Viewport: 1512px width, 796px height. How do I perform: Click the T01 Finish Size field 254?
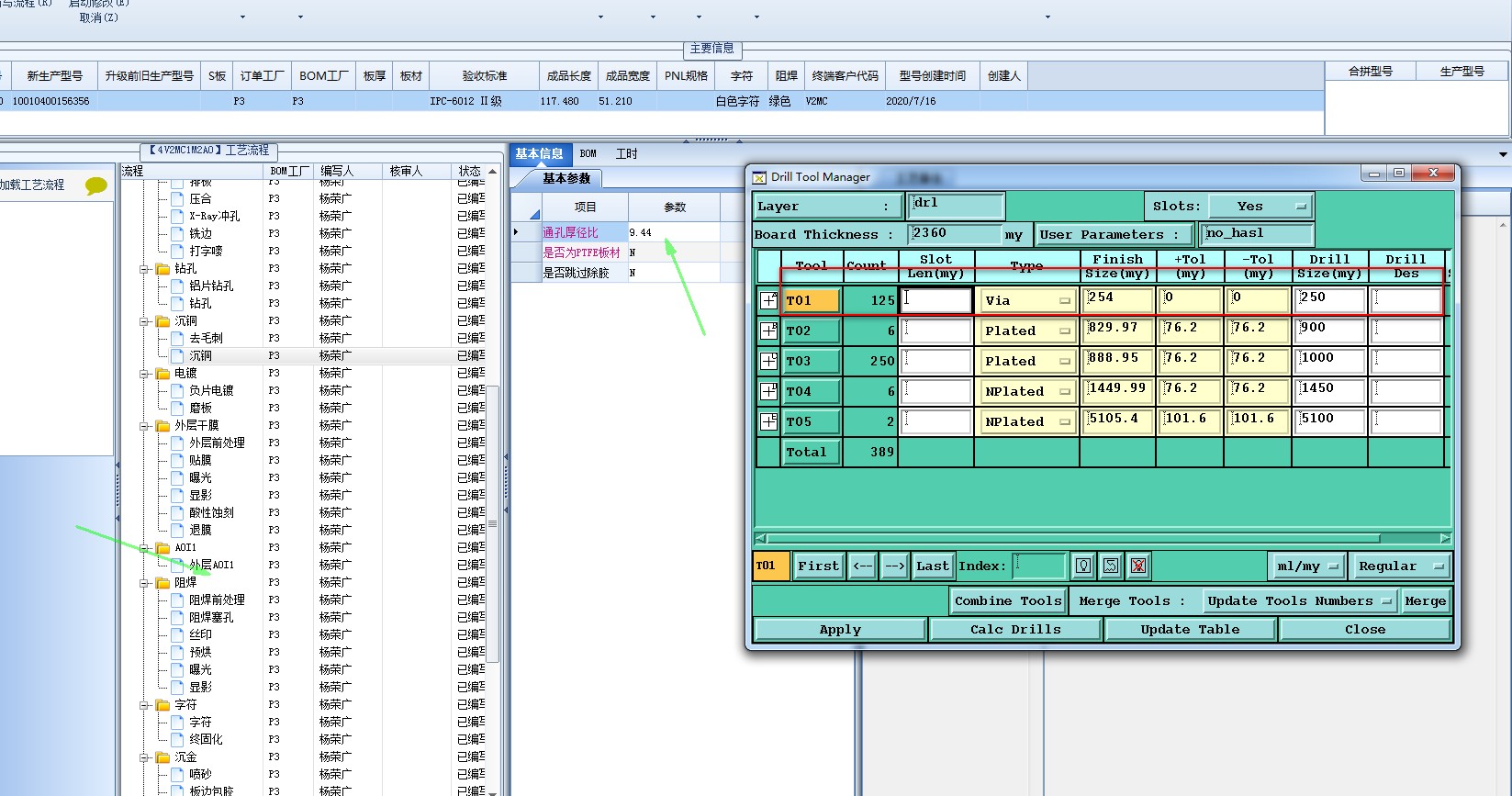coord(1118,299)
